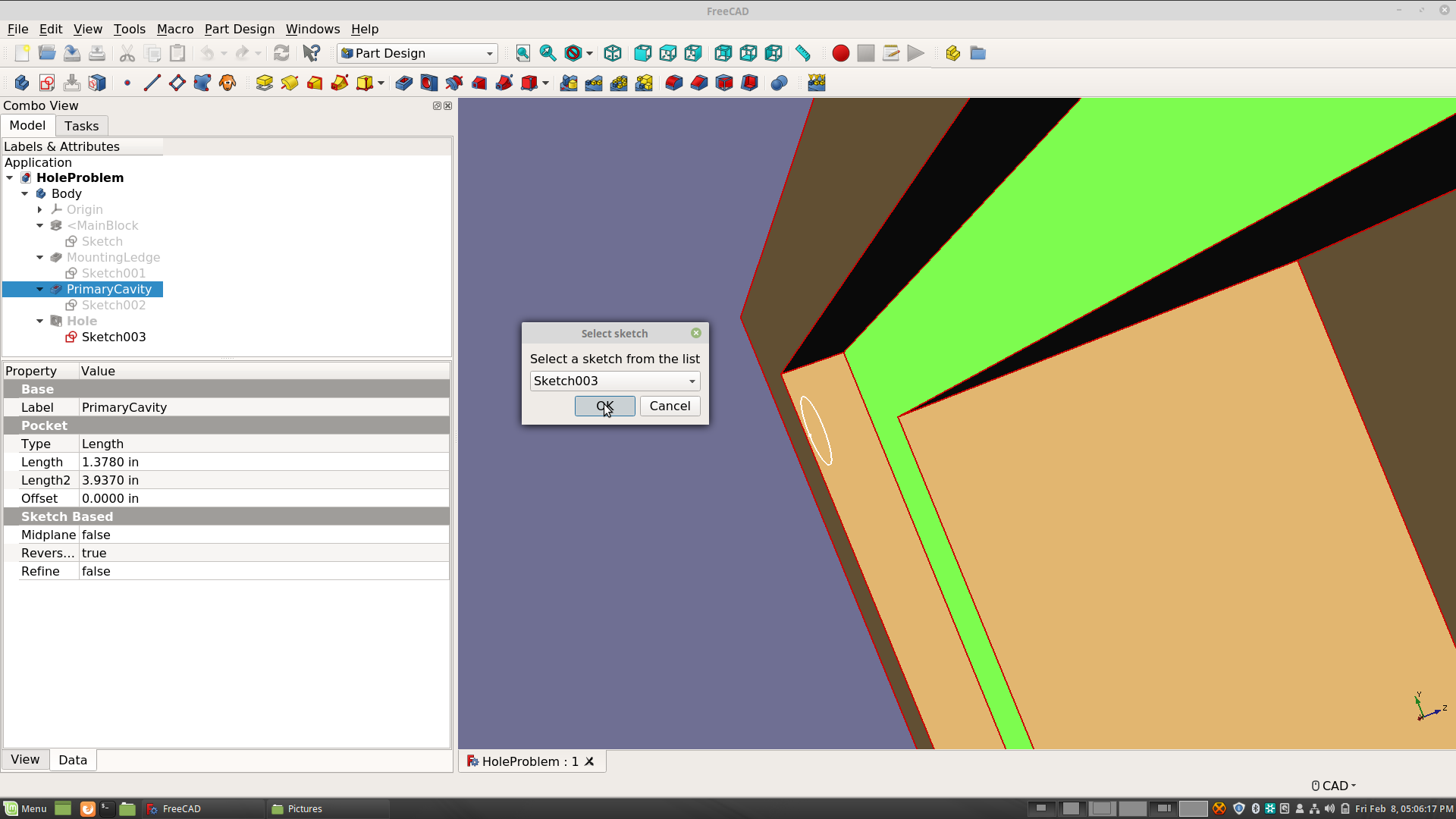Screen dimensions: 1456x819
Task: Click the Thickness tool icon
Action: 749,83
